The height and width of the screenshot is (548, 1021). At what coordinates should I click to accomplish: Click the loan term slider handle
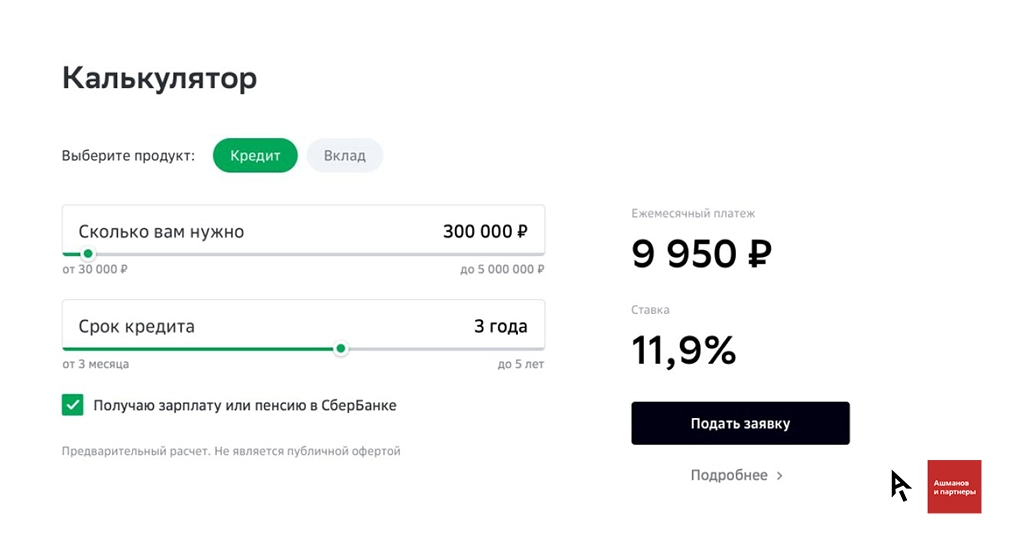(x=341, y=349)
